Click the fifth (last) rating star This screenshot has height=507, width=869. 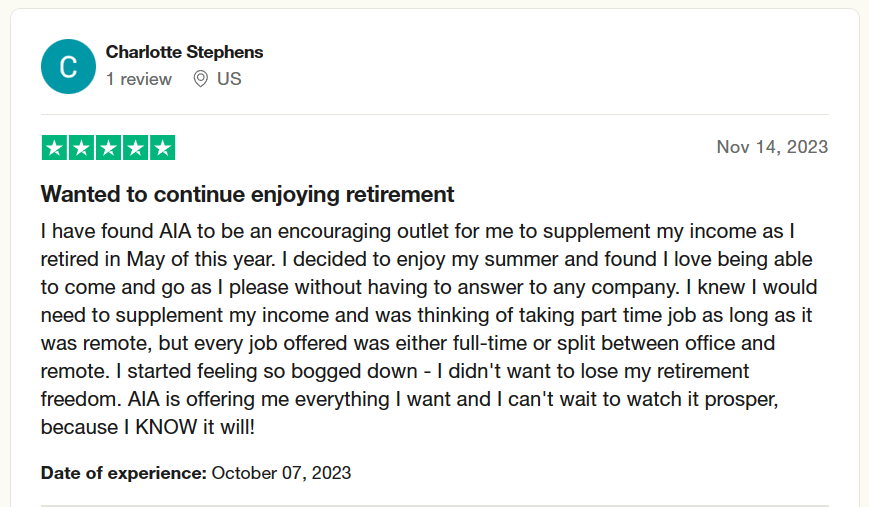[162, 148]
